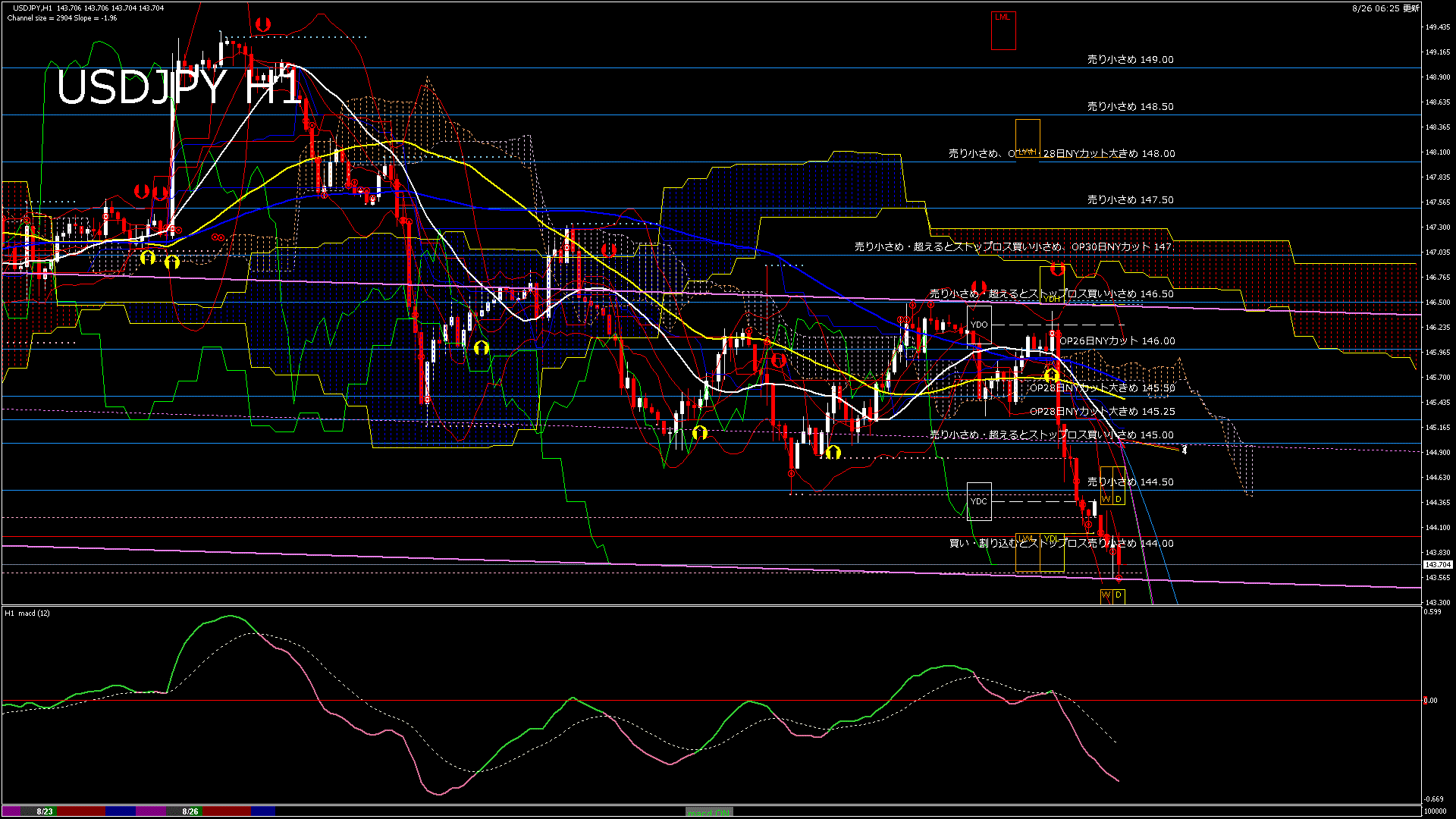Click the 買い・割り込むとストップロス売り小さめ 144.00 label
Screen dimensions: 1456x819
click(1062, 543)
